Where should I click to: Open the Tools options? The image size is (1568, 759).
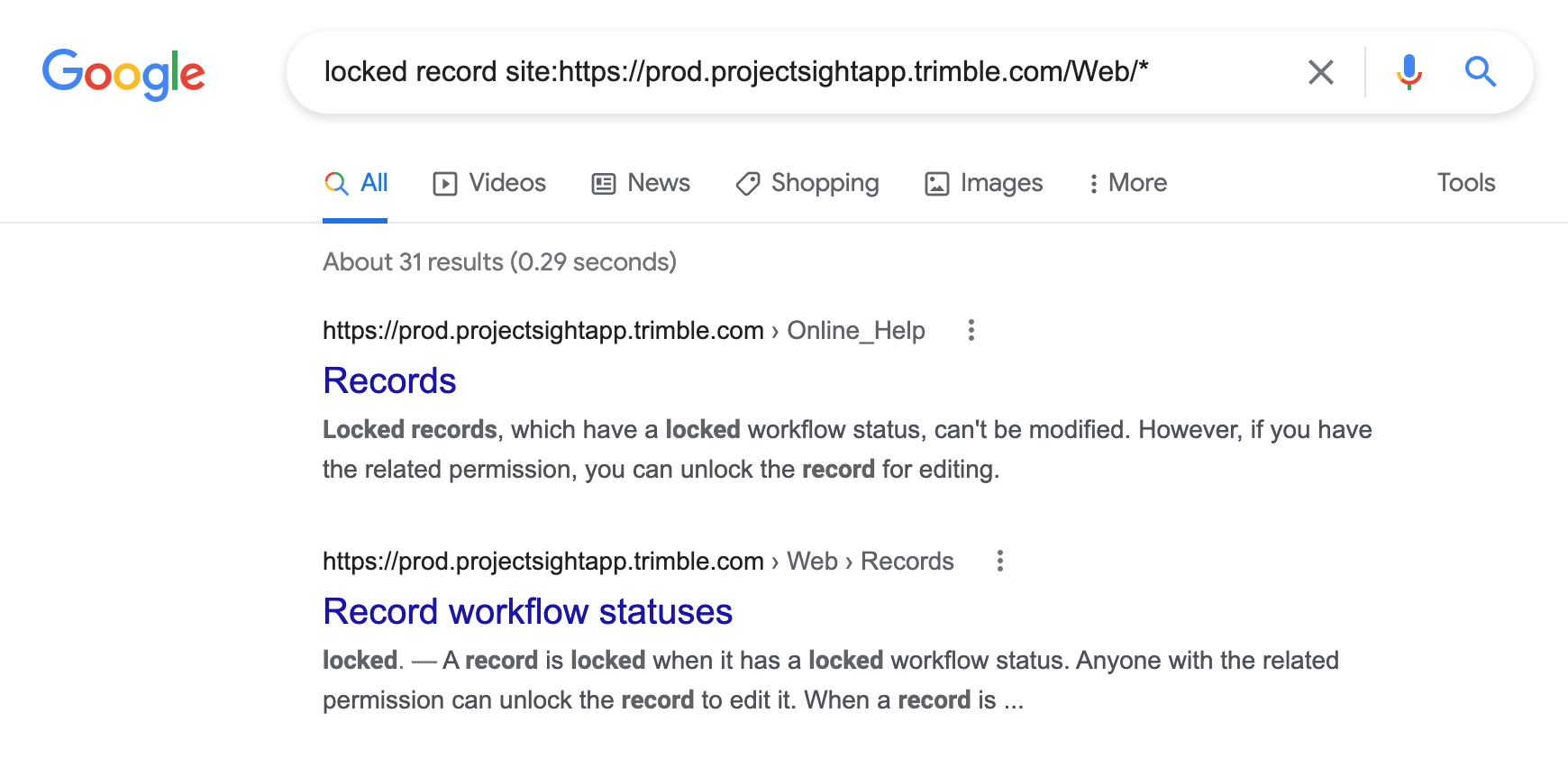[1466, 183]
